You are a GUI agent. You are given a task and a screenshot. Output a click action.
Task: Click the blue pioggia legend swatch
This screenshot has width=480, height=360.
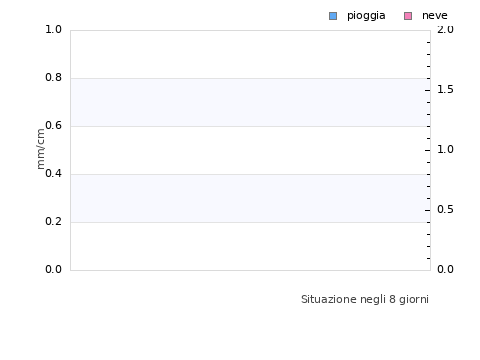pyautogui.click(x=333, y=16)
